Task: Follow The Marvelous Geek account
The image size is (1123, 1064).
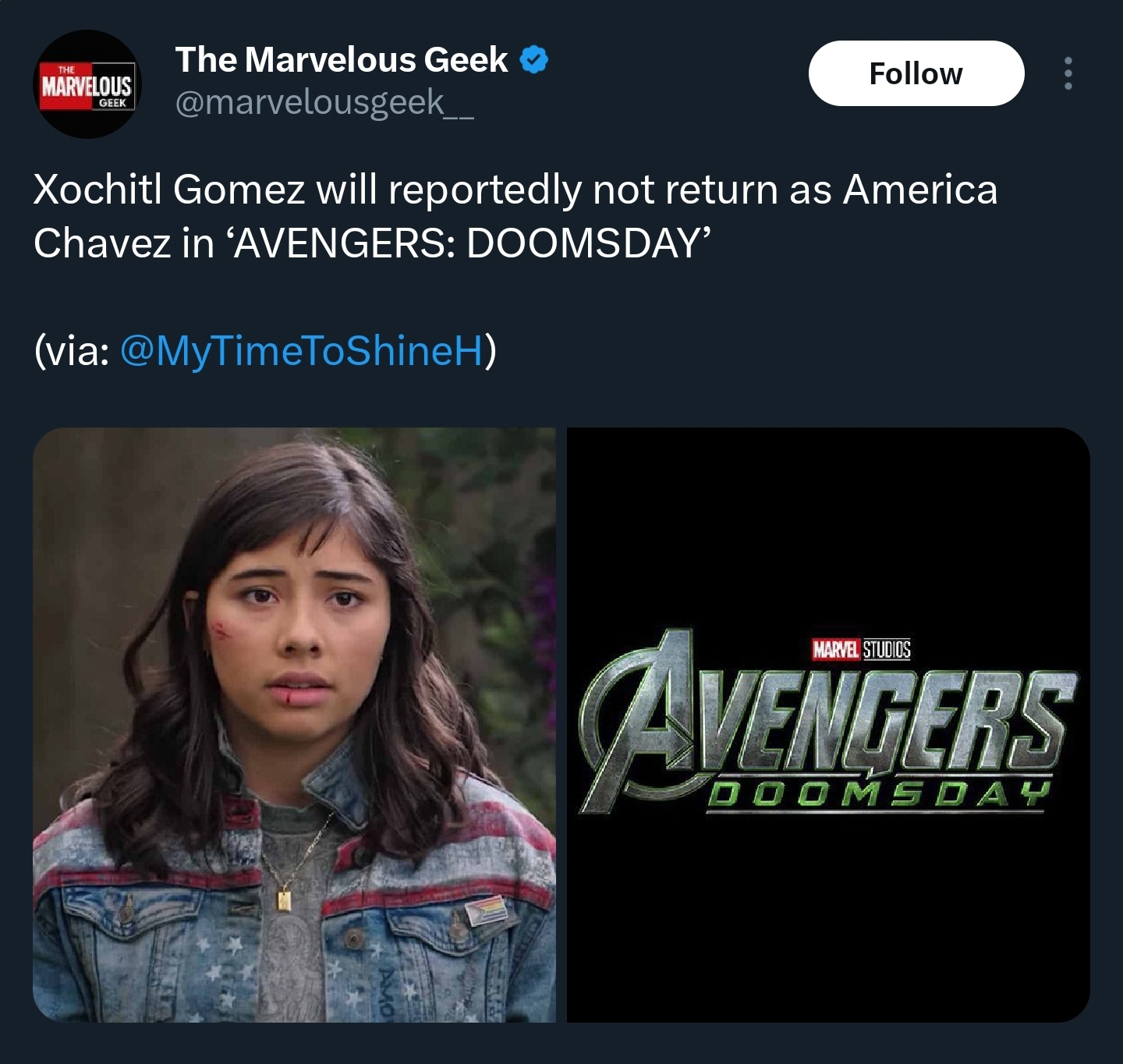Action: pos(916,73)
